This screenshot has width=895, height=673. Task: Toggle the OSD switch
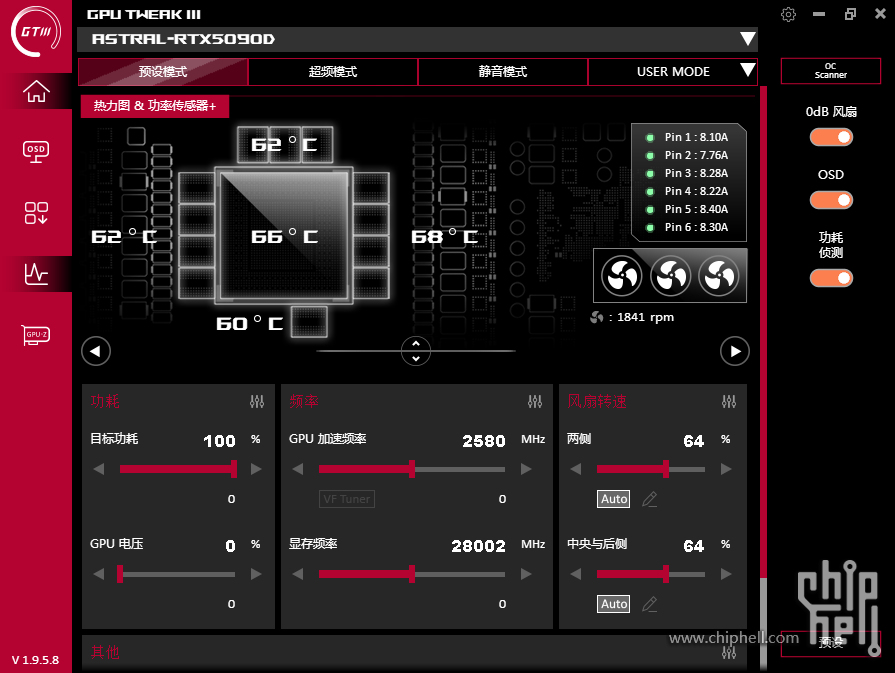tap(831, 200)
